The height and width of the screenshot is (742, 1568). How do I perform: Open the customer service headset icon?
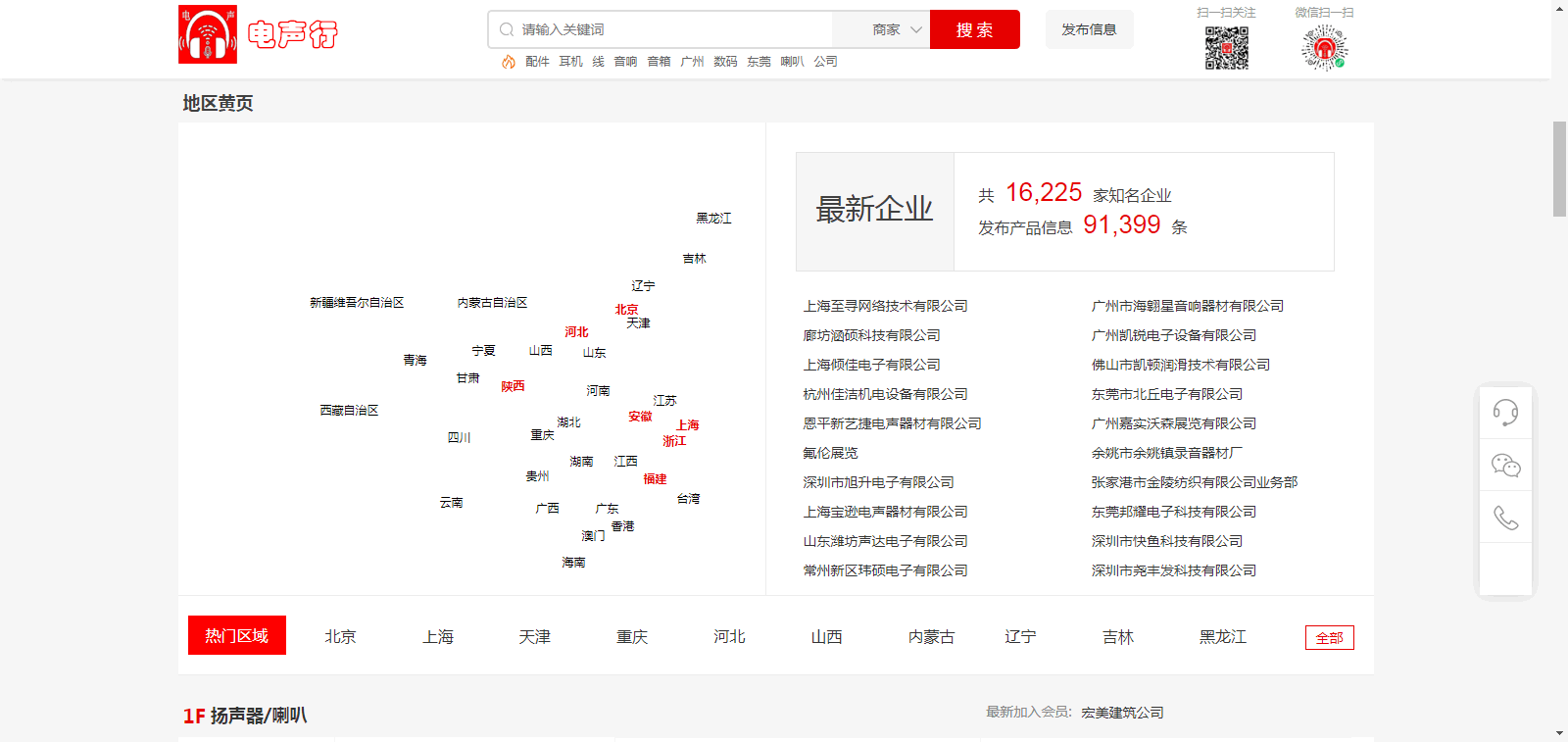coord(1505,413)
